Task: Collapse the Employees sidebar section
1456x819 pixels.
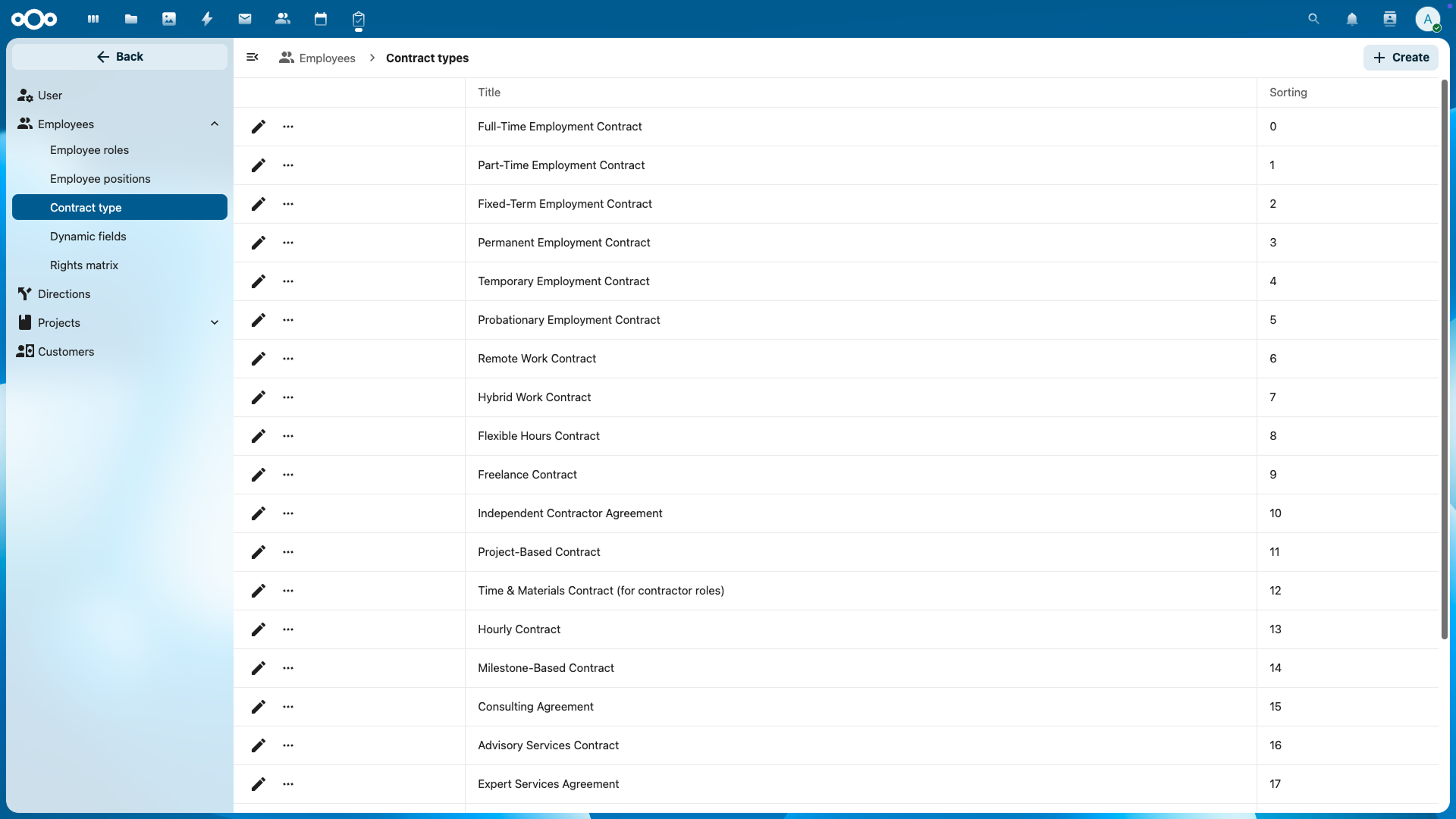Action: click(x=215, y=124)
